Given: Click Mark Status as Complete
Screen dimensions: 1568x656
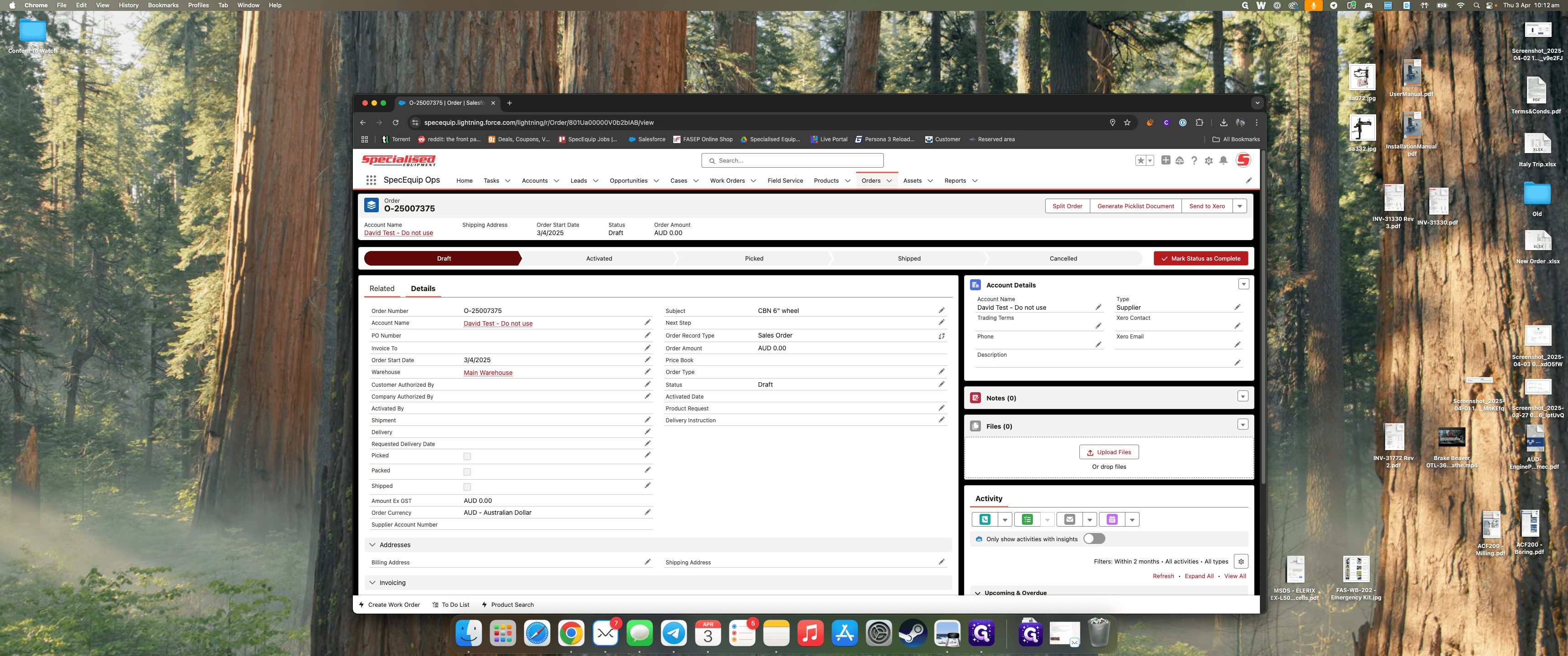Looking at the screenshot, I should tap(1201, 259).
